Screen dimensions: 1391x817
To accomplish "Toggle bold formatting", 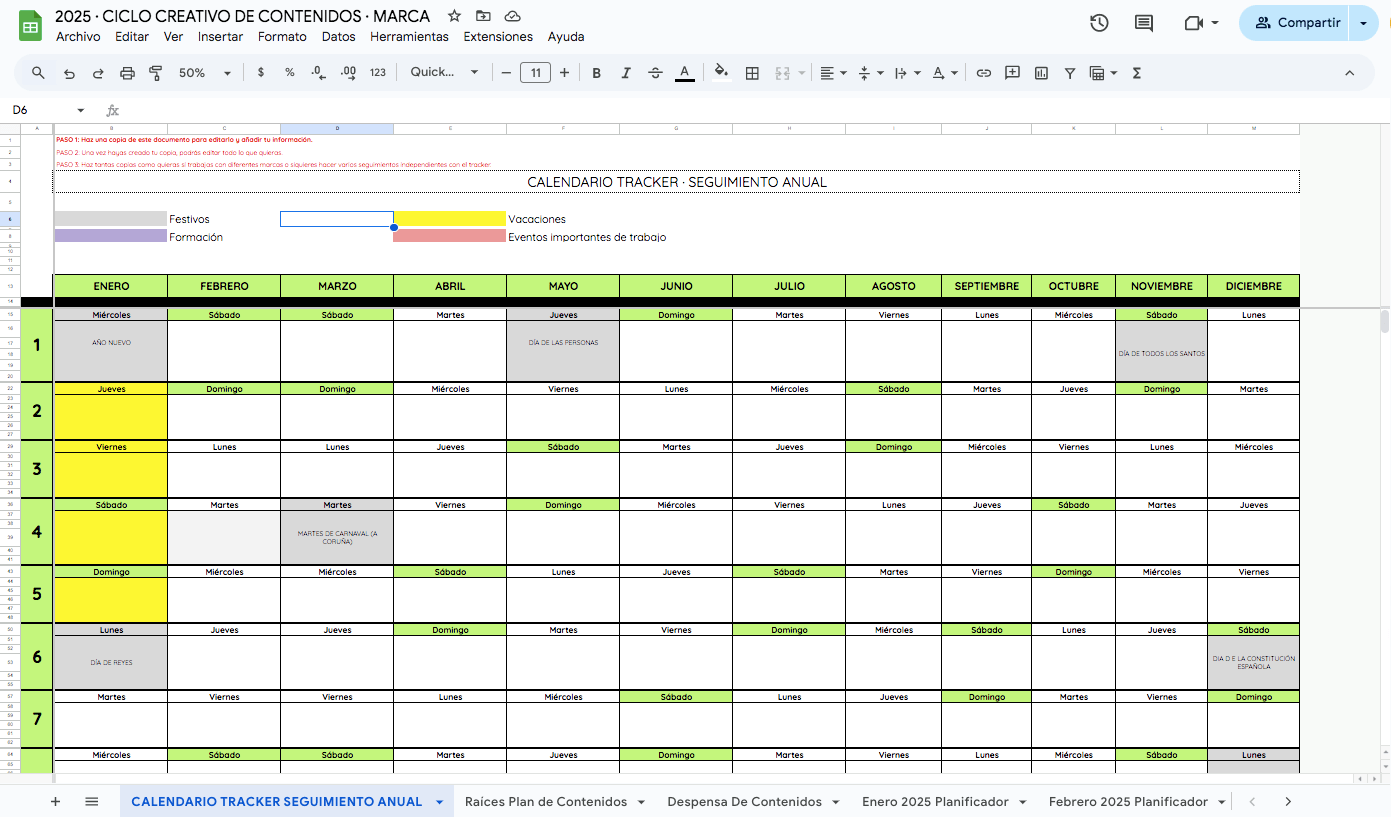I will 597,73.
